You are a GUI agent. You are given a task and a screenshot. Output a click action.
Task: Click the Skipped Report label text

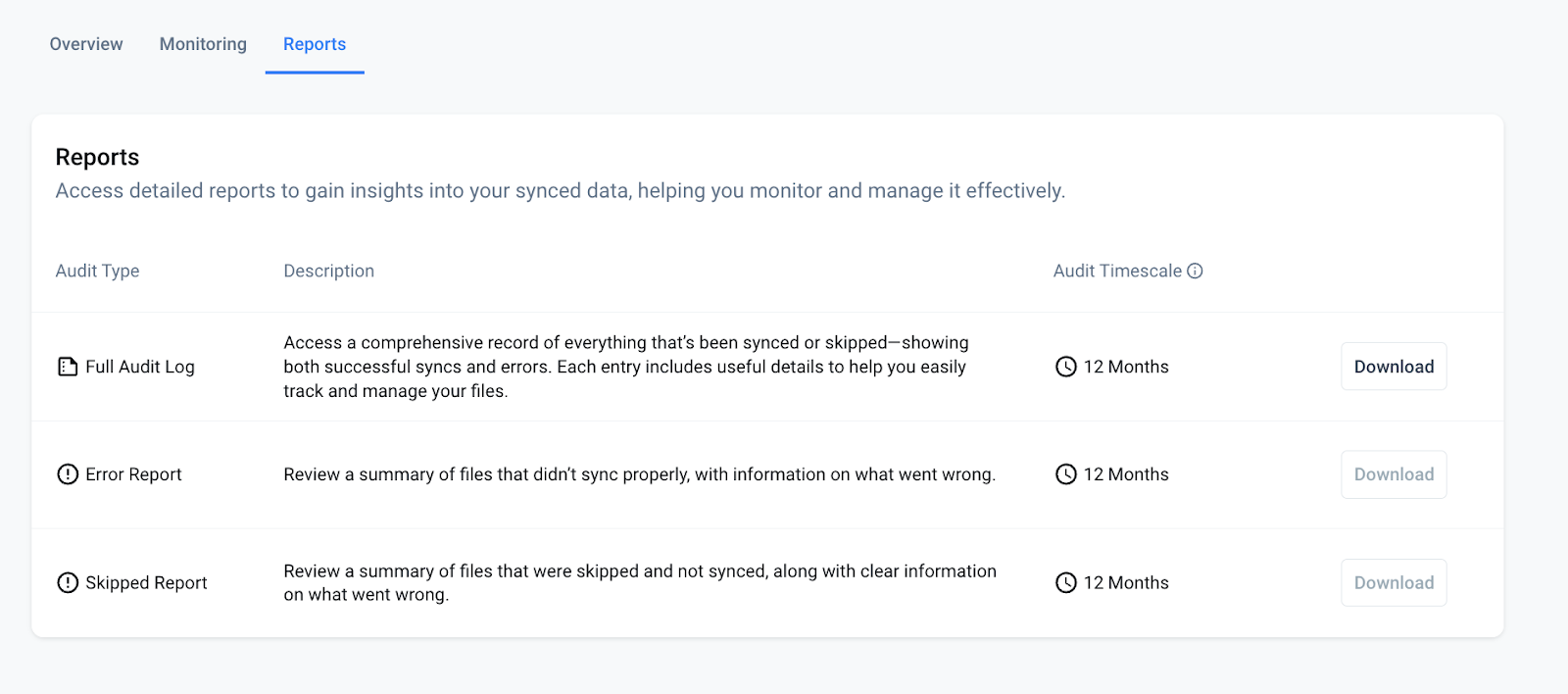(x=146, y=582)
